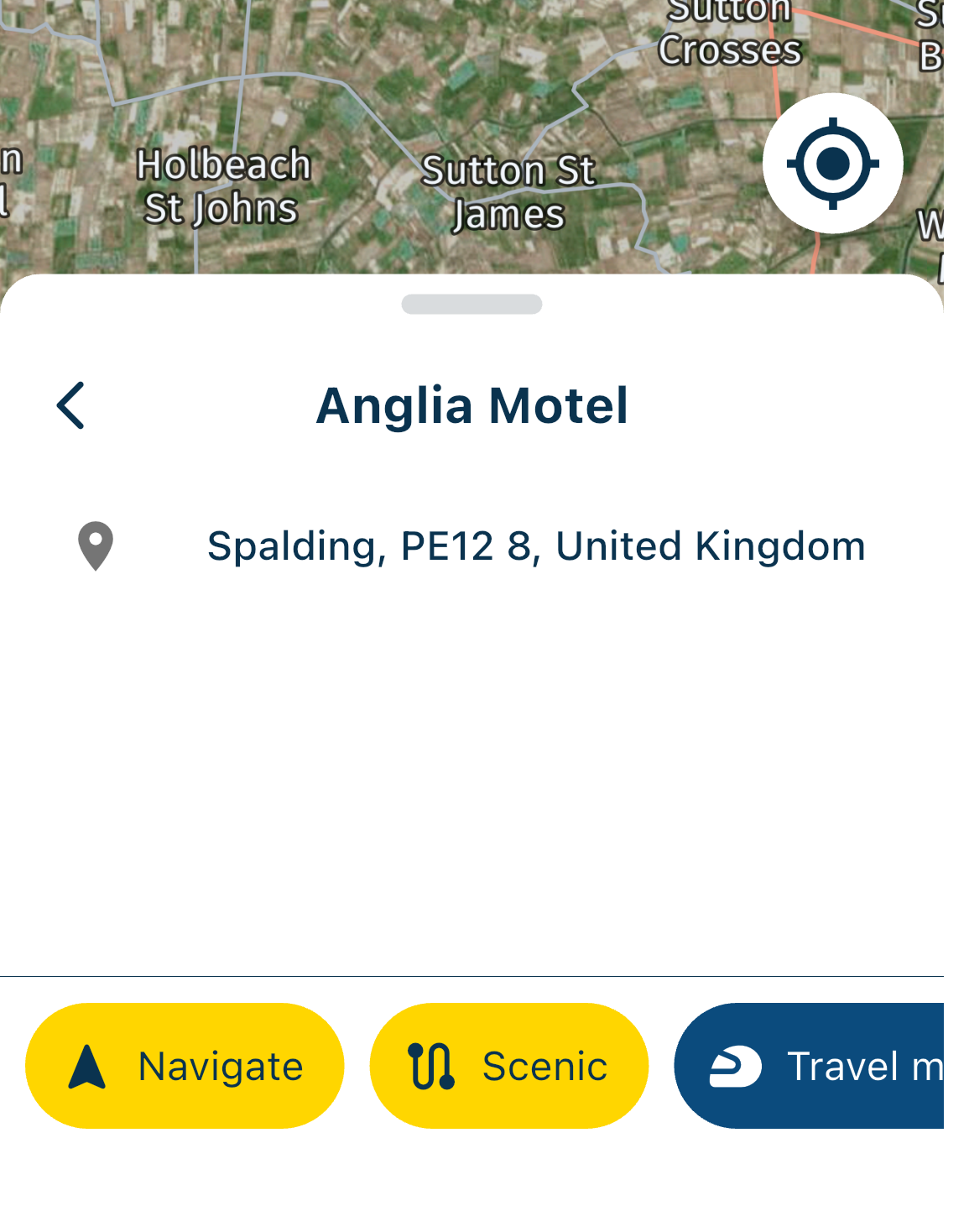
Task: Tap the recenter location crosshair button
Action: (x=832, y=163)
